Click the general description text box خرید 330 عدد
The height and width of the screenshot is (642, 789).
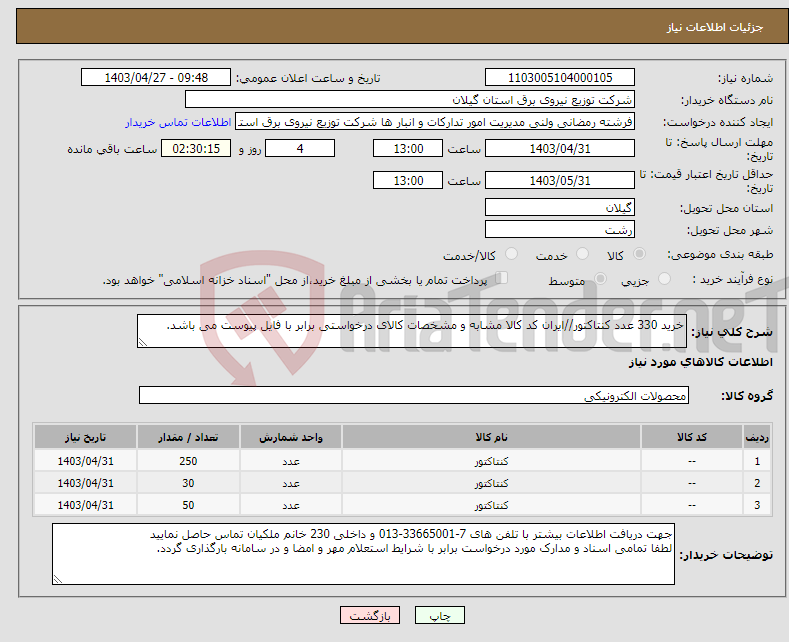[x=412, y=331]
